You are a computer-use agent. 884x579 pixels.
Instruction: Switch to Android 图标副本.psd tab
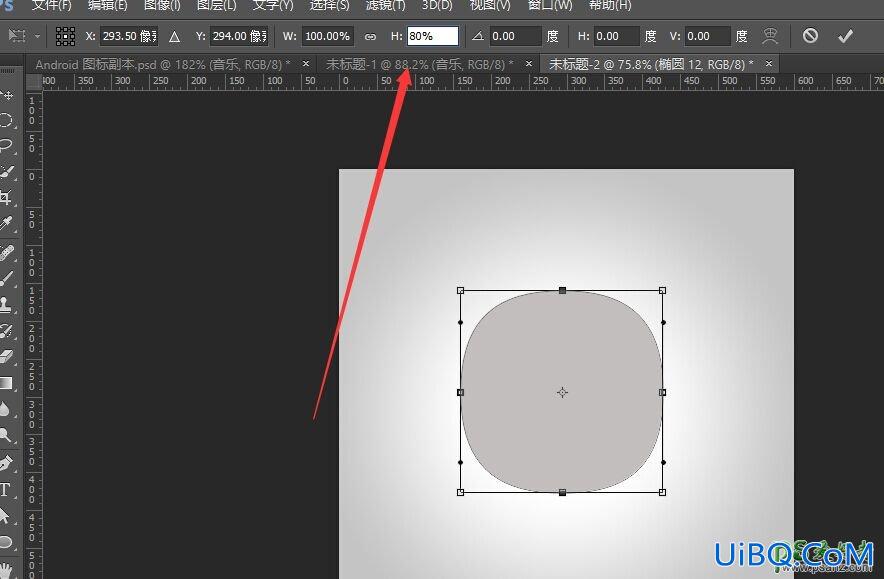tap(162, 64)
